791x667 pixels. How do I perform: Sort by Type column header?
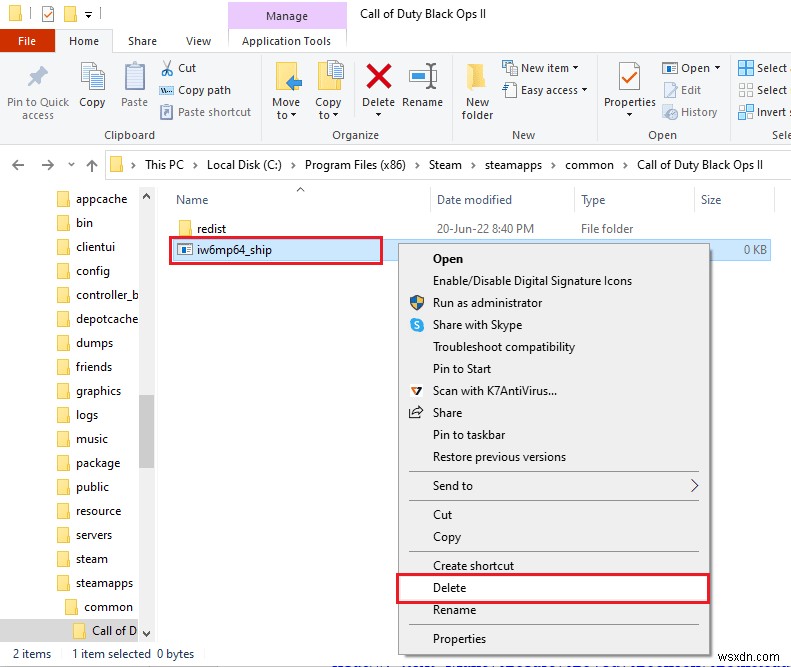pos(635,200)
